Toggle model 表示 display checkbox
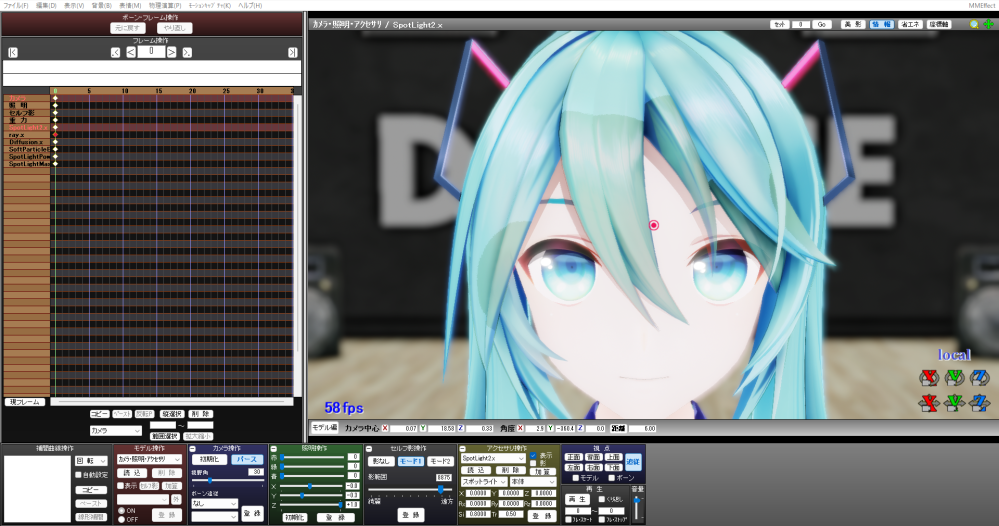 coord(120,486)
